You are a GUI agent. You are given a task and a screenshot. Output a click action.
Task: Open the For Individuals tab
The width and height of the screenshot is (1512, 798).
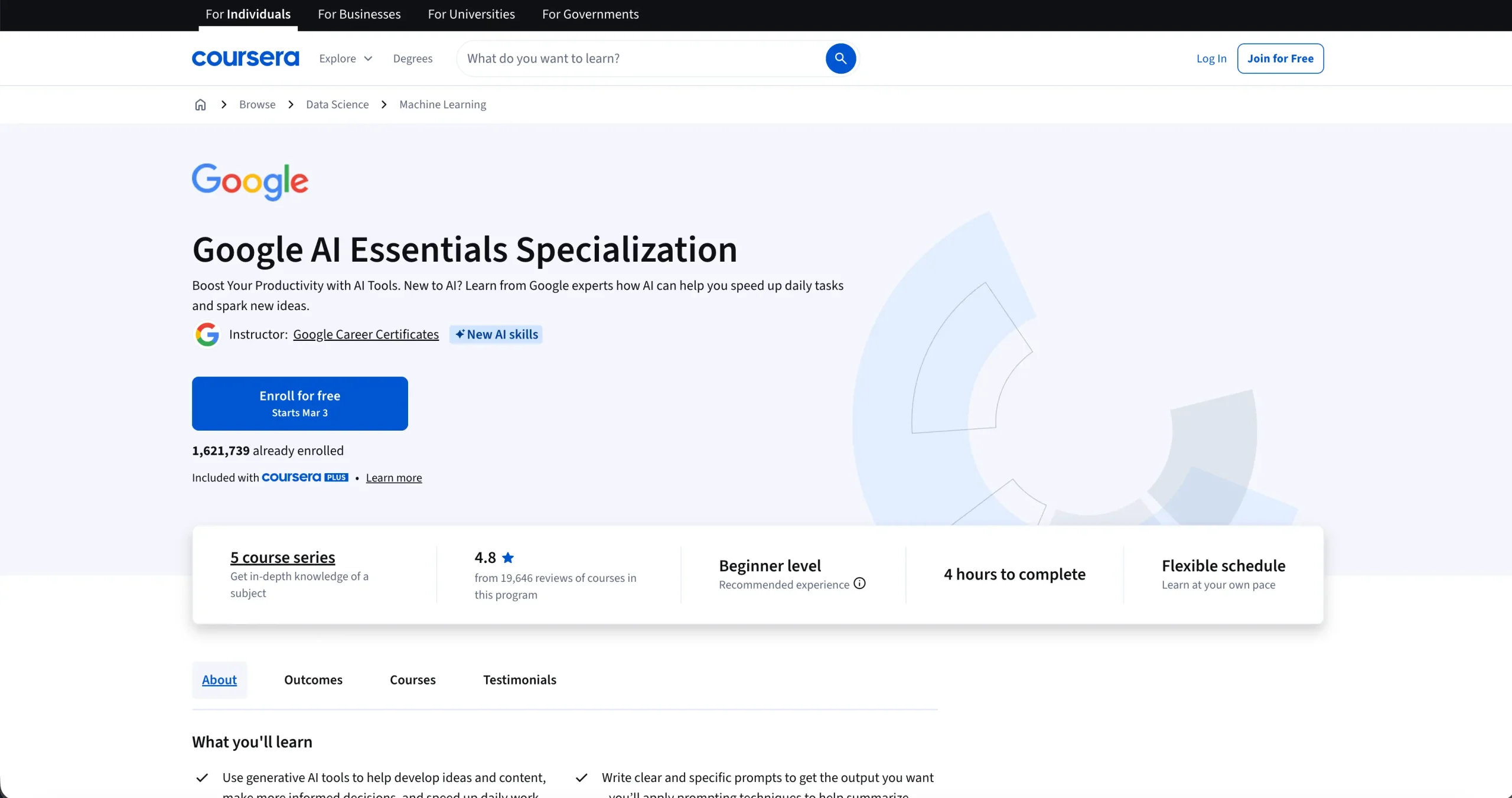(248, 14)
